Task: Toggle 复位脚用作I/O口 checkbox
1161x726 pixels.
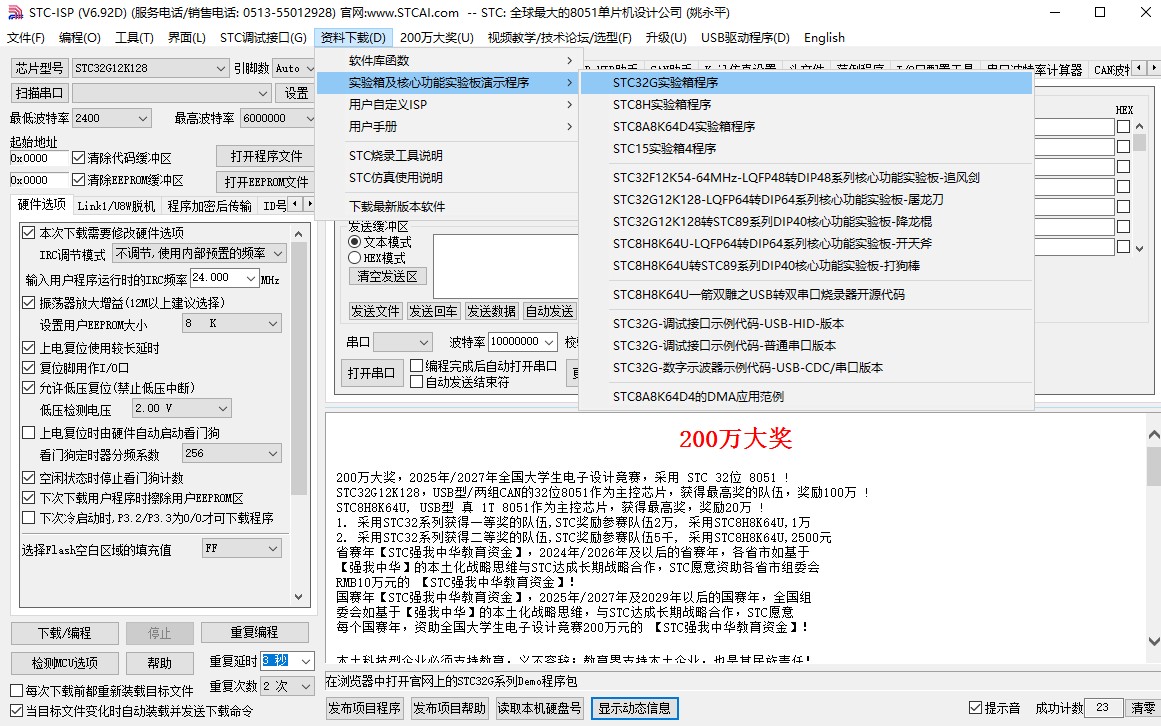Action: click(29, 368)
